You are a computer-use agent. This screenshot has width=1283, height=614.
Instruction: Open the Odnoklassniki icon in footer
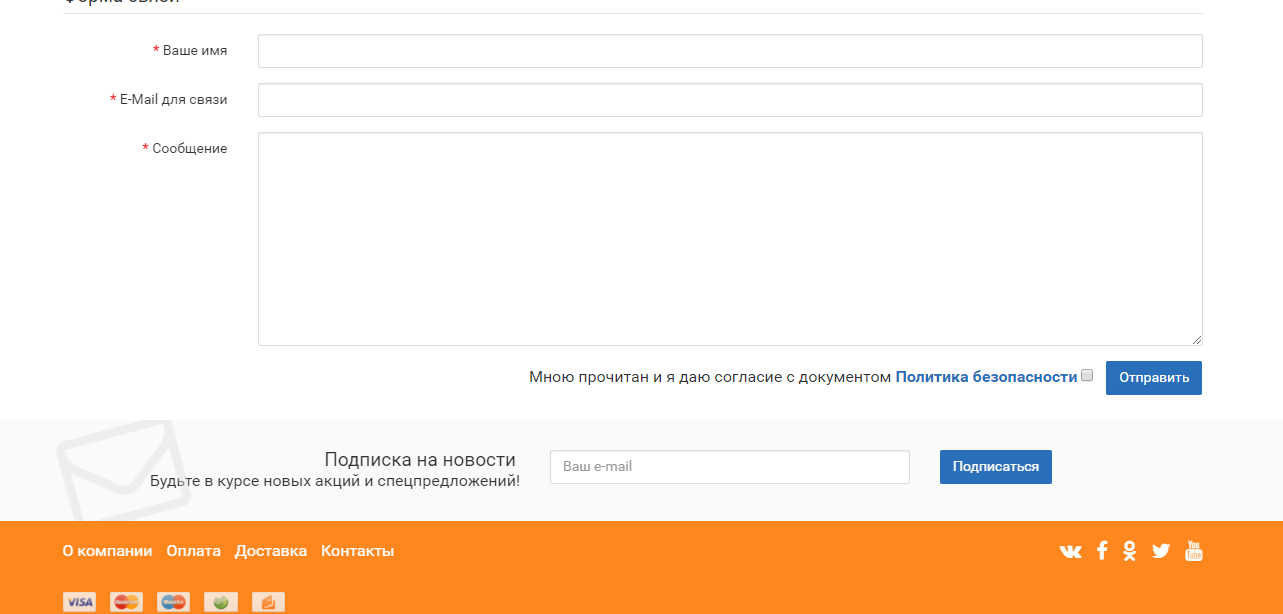tap(1130, 550)
